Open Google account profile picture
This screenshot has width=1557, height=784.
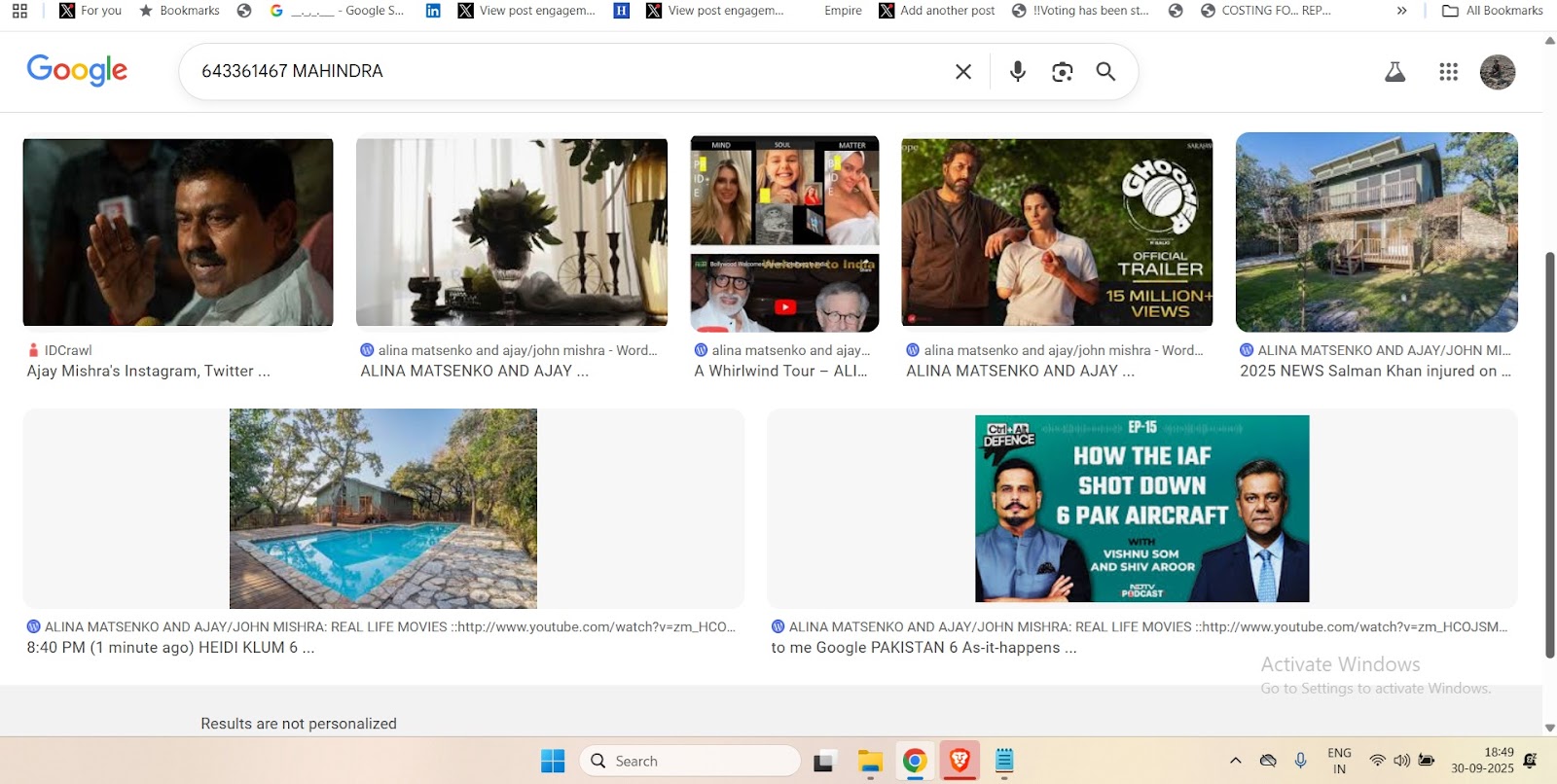click(1497, 72)
